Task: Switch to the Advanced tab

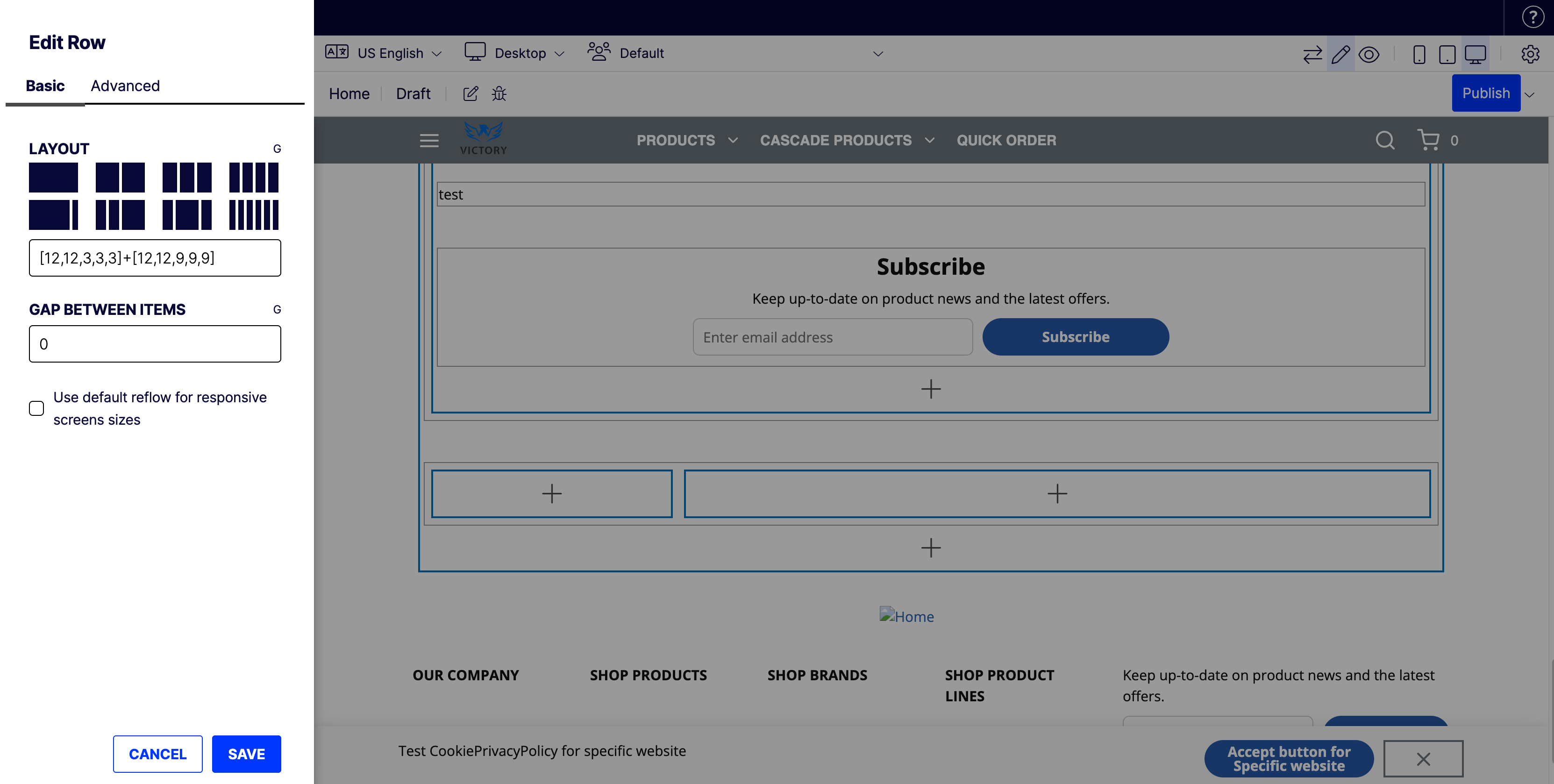Action: [125, 86]
